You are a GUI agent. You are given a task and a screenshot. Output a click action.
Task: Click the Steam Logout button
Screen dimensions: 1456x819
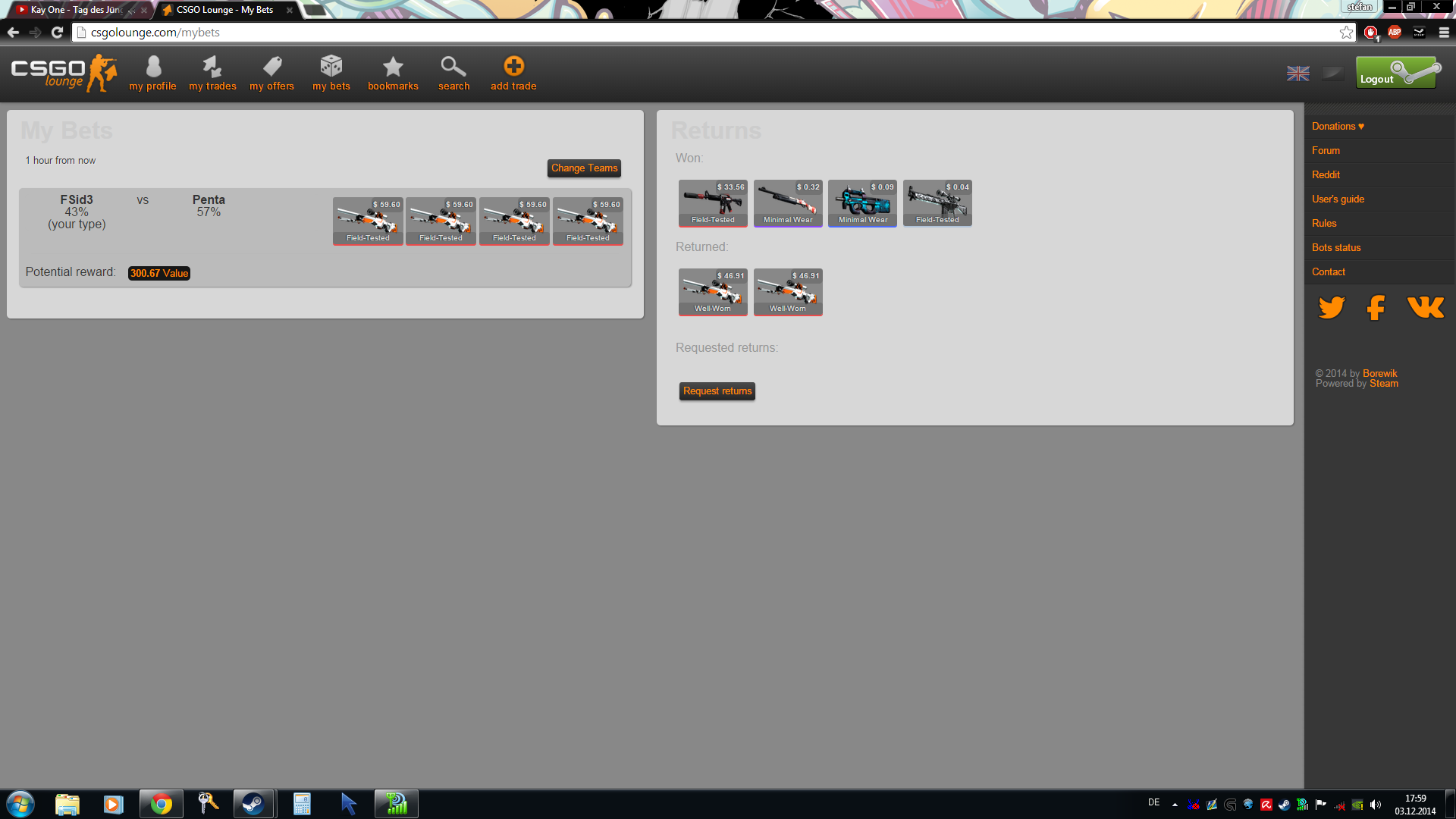[1397, 74]
